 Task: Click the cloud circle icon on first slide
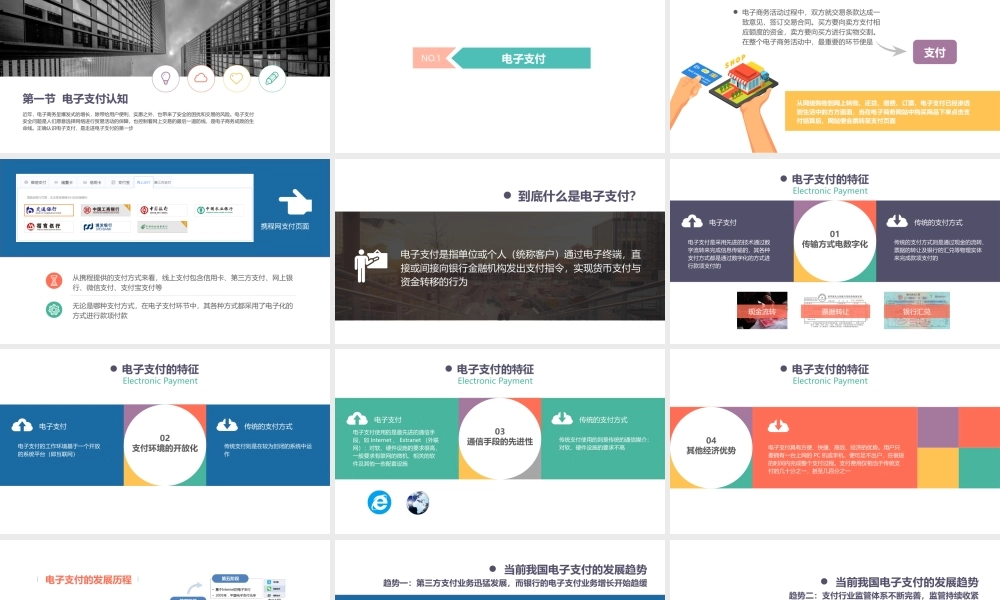pos(200,79)
